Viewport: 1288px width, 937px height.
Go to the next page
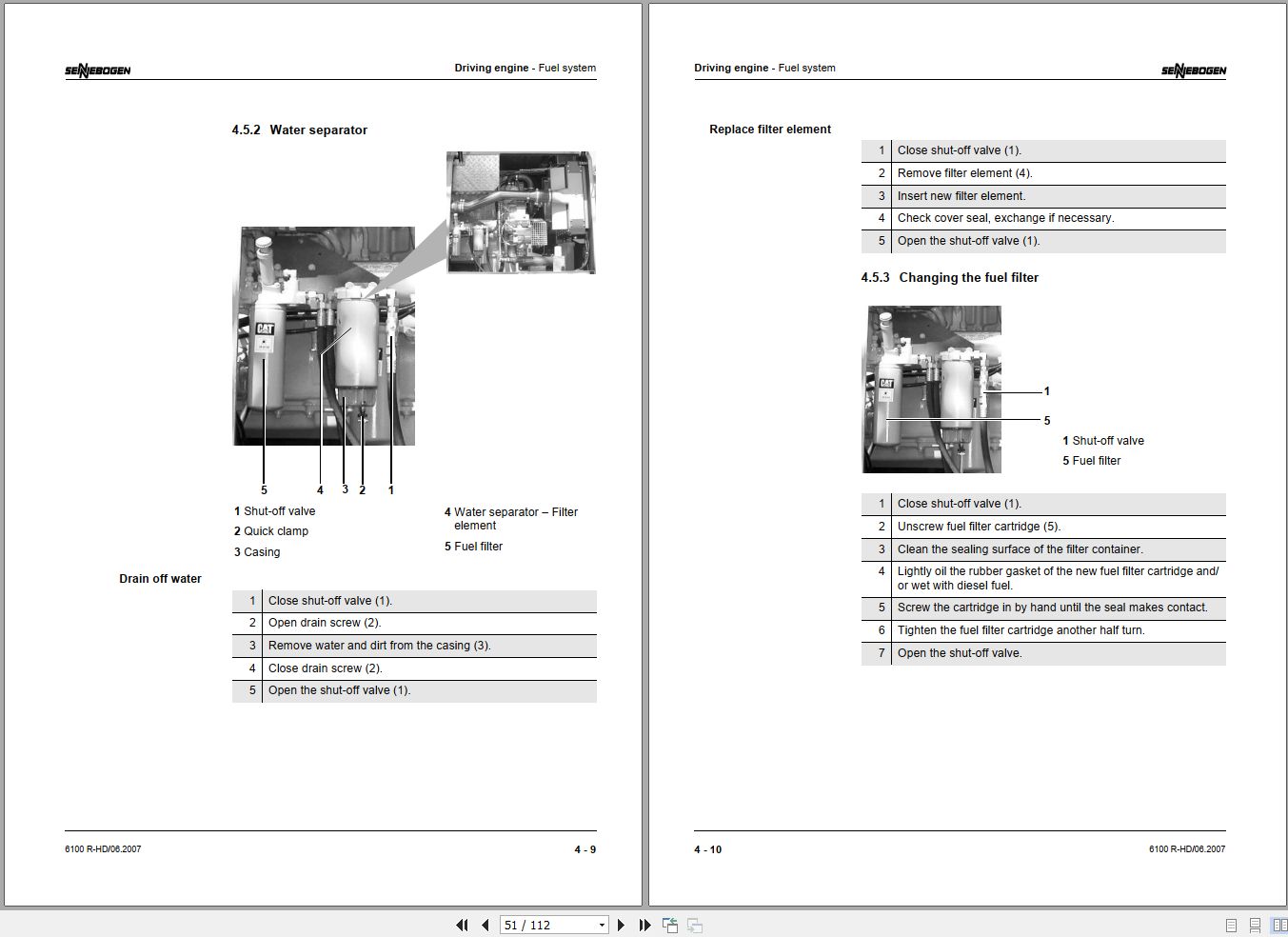pyautogui.click(x=621, y=925)
